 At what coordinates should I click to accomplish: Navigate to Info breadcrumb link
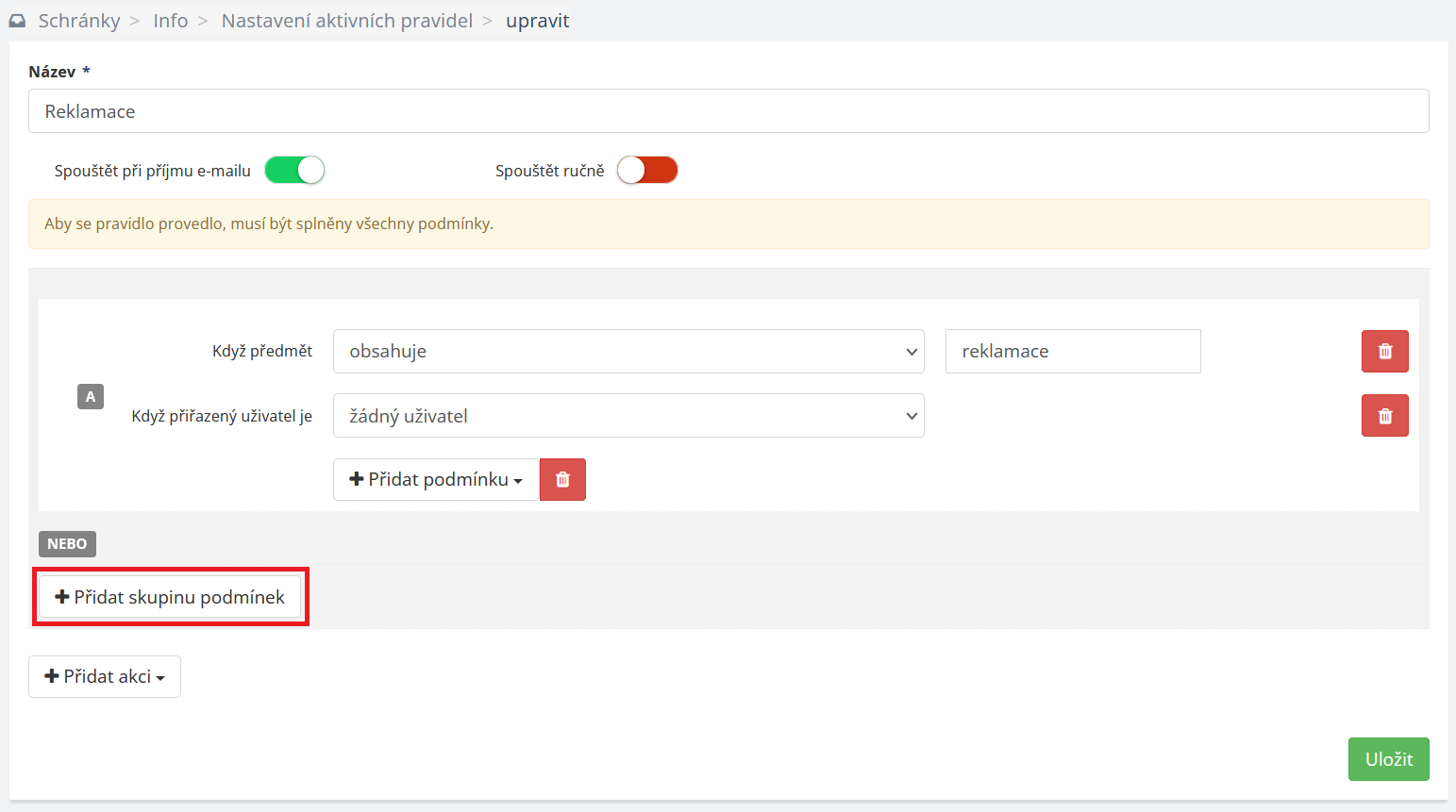171,21
